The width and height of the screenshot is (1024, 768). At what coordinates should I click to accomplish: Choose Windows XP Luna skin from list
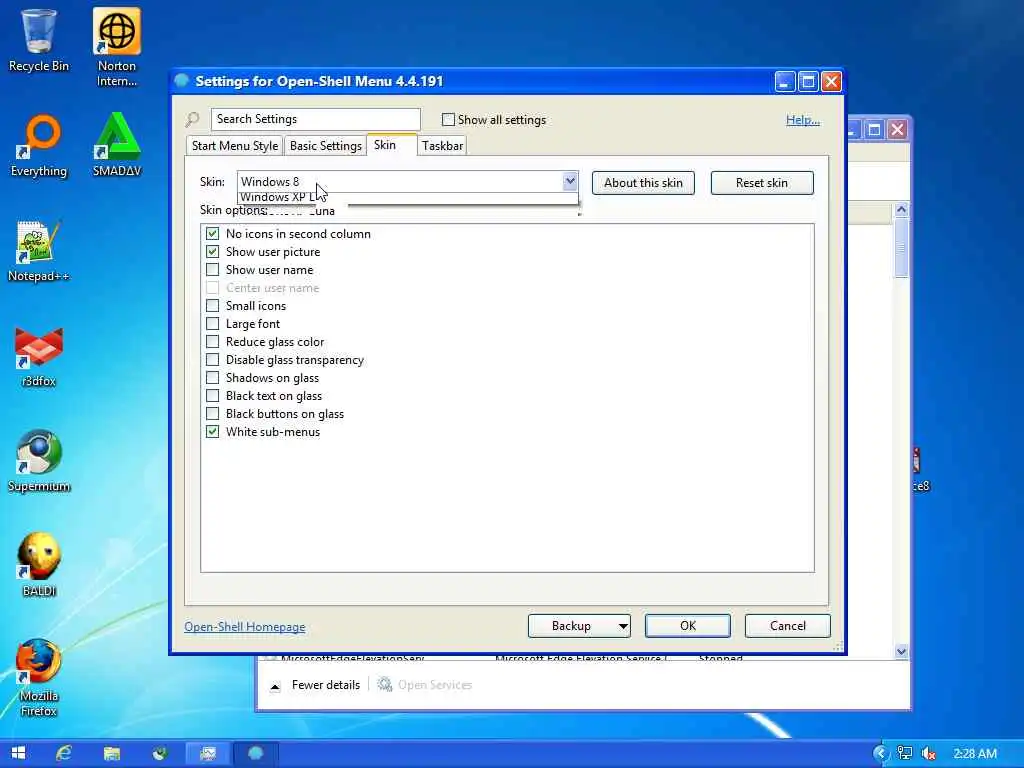pos(408,198)
